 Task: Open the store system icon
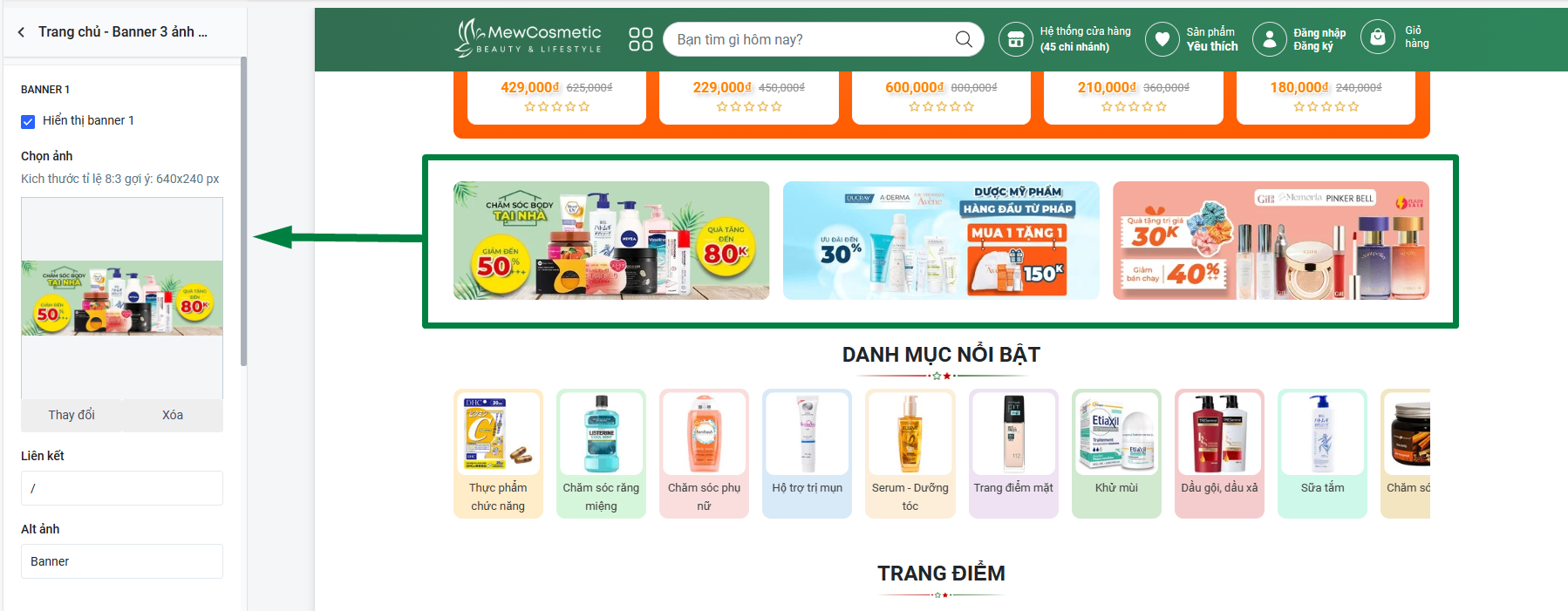point(1016,39)
